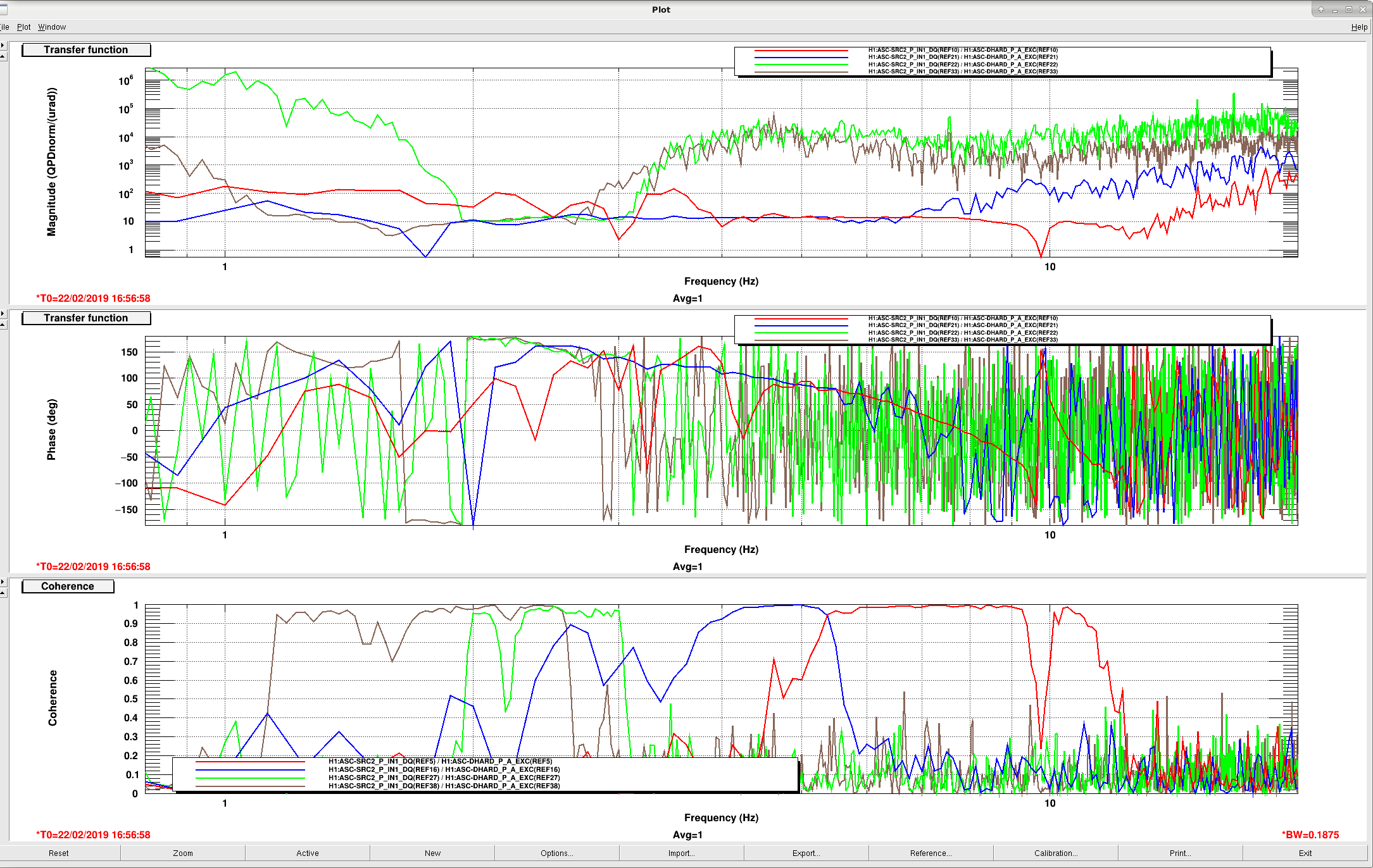Click the right-arrow beside the phase plot
Image resolution: width=1373 pixels, height=868 pixels.
pyautogui.click(x=3, y=314)
